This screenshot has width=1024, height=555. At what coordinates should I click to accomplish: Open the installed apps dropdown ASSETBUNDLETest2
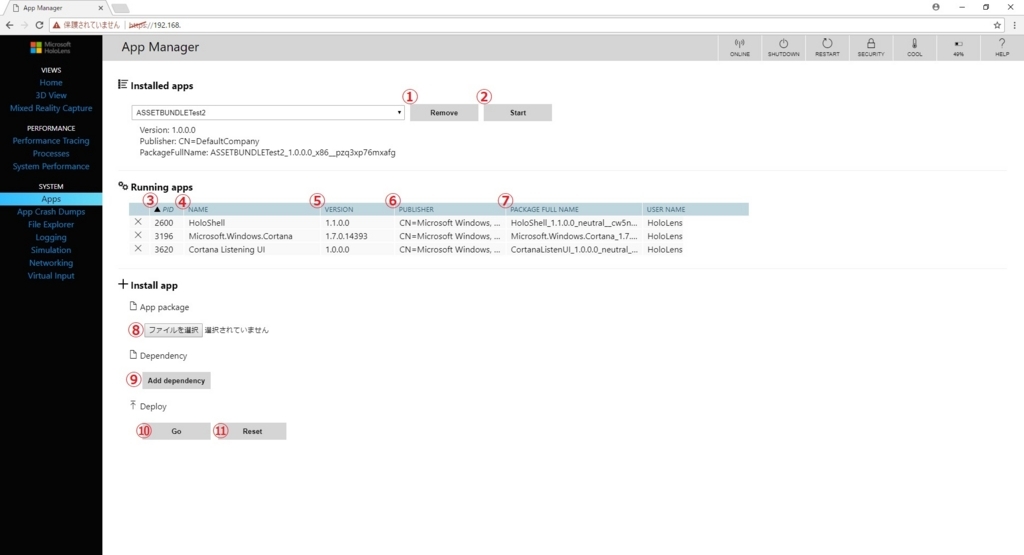pos(268,112)
